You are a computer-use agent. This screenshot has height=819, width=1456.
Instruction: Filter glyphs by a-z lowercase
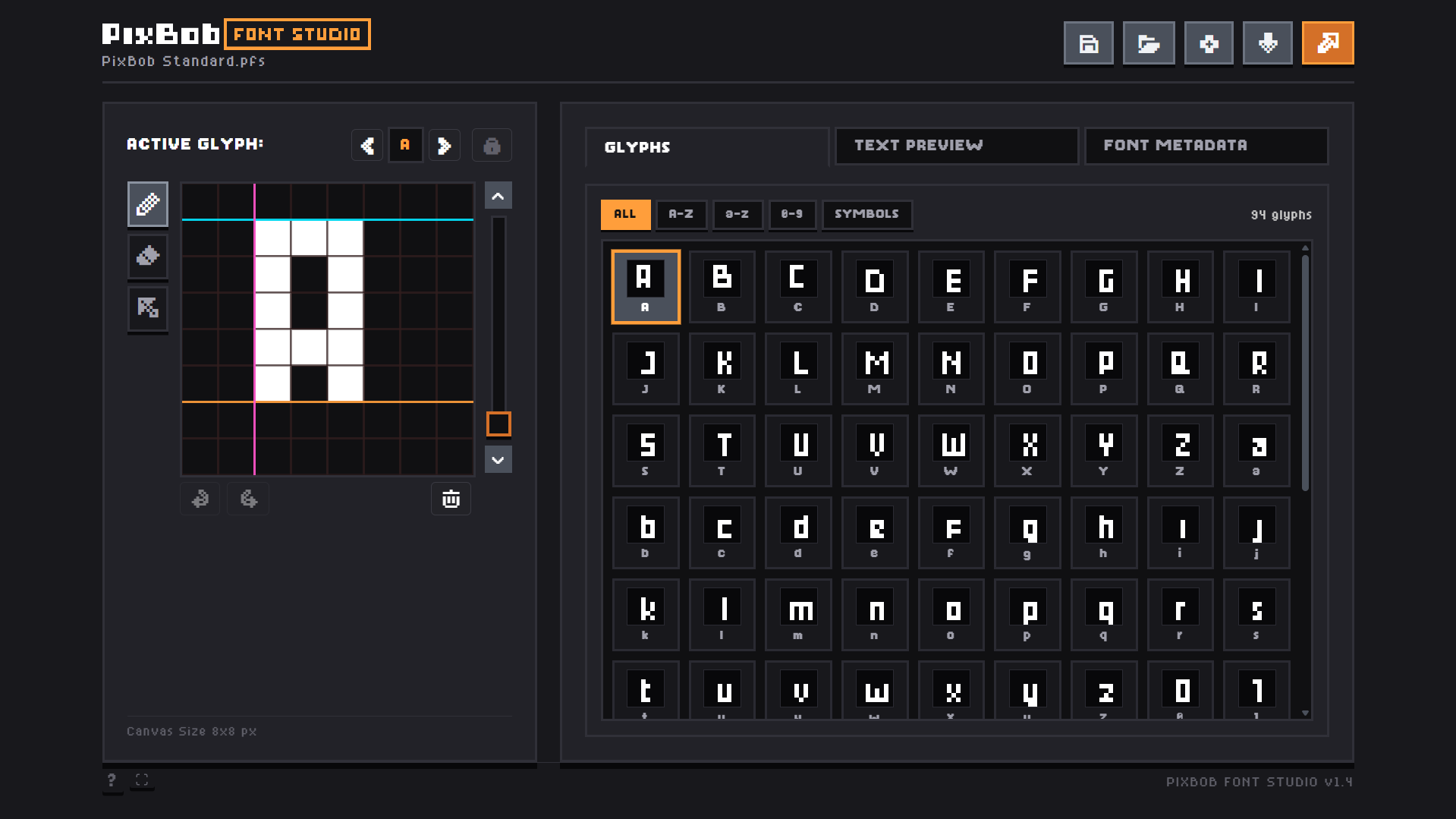(x=737, y=215)
